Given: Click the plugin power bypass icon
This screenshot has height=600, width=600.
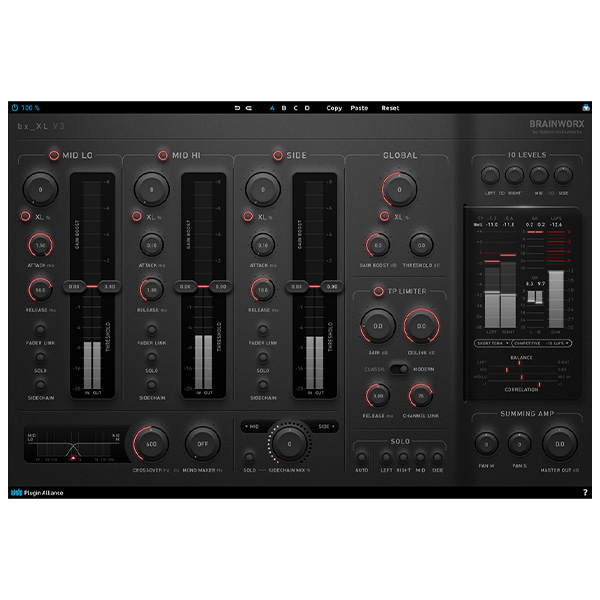Looking at the screenshot, I should coord(15,108).
